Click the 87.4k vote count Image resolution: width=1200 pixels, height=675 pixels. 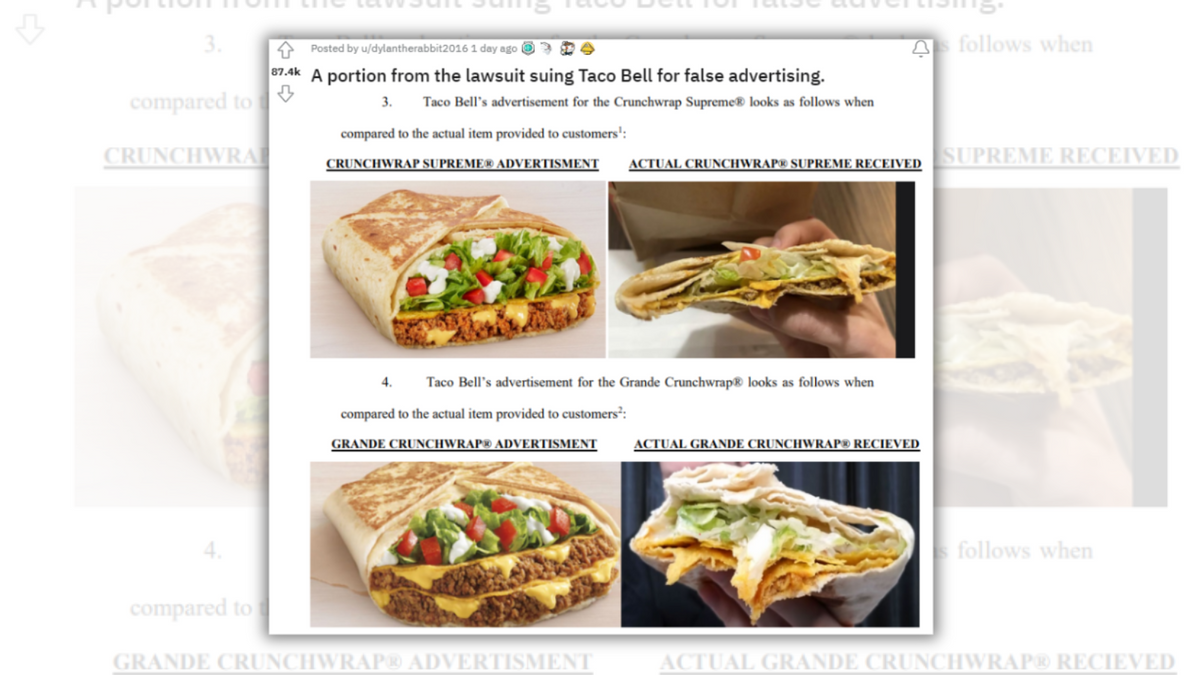pyautogui.click(x=285, y=72)
